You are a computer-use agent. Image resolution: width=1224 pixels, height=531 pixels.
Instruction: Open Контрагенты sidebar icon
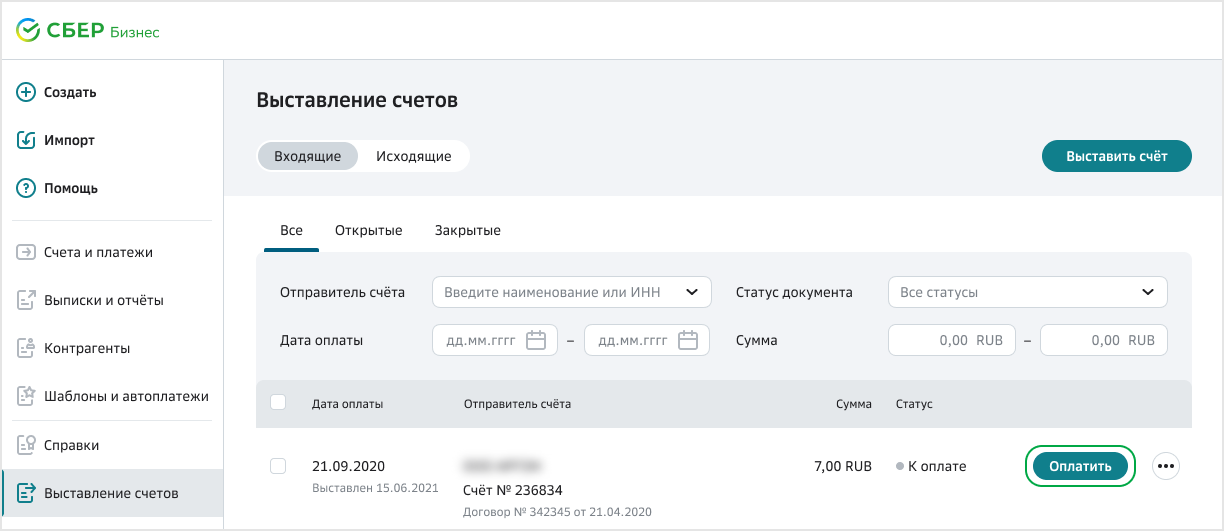(27, 348)
